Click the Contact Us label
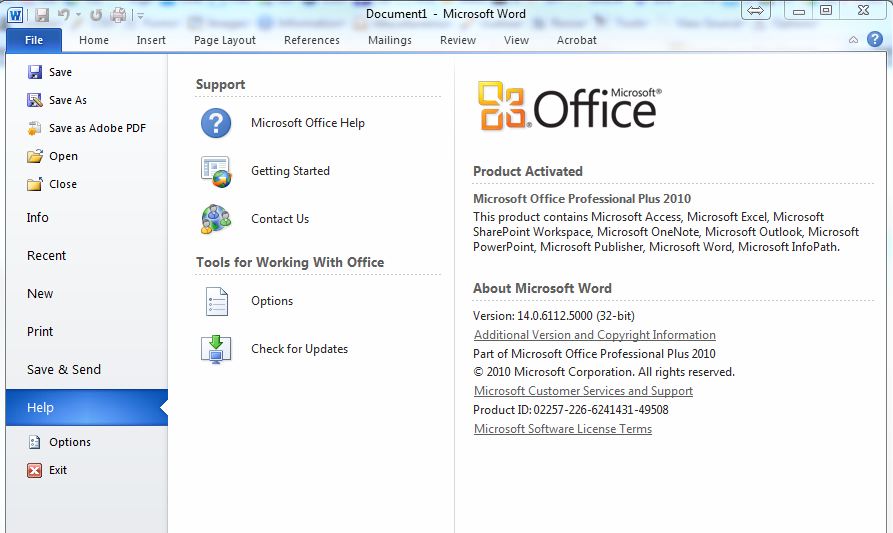This screenshot has height=533, width=893. point(280,219)
